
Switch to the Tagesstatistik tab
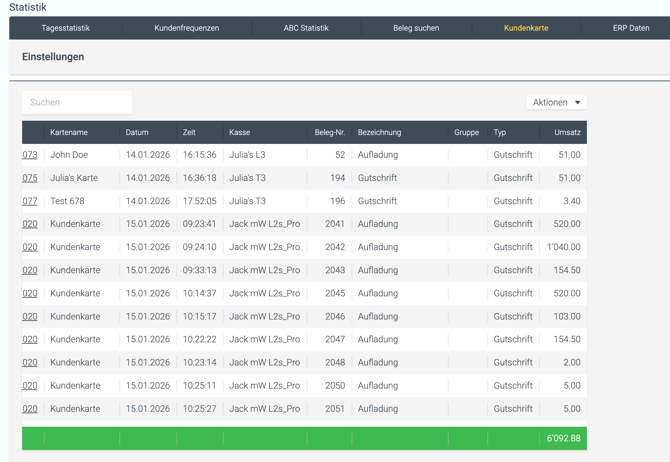click(x=65, y=28)
